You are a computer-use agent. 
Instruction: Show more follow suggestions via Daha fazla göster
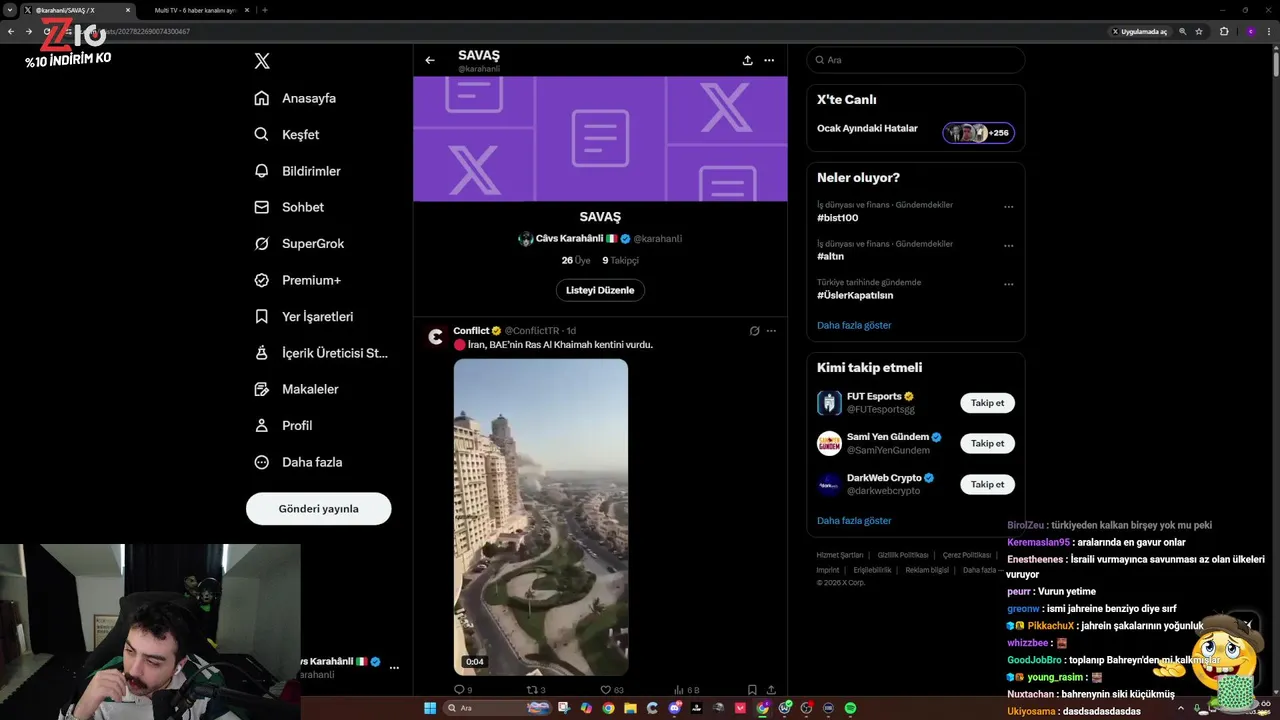click(854, 521)
